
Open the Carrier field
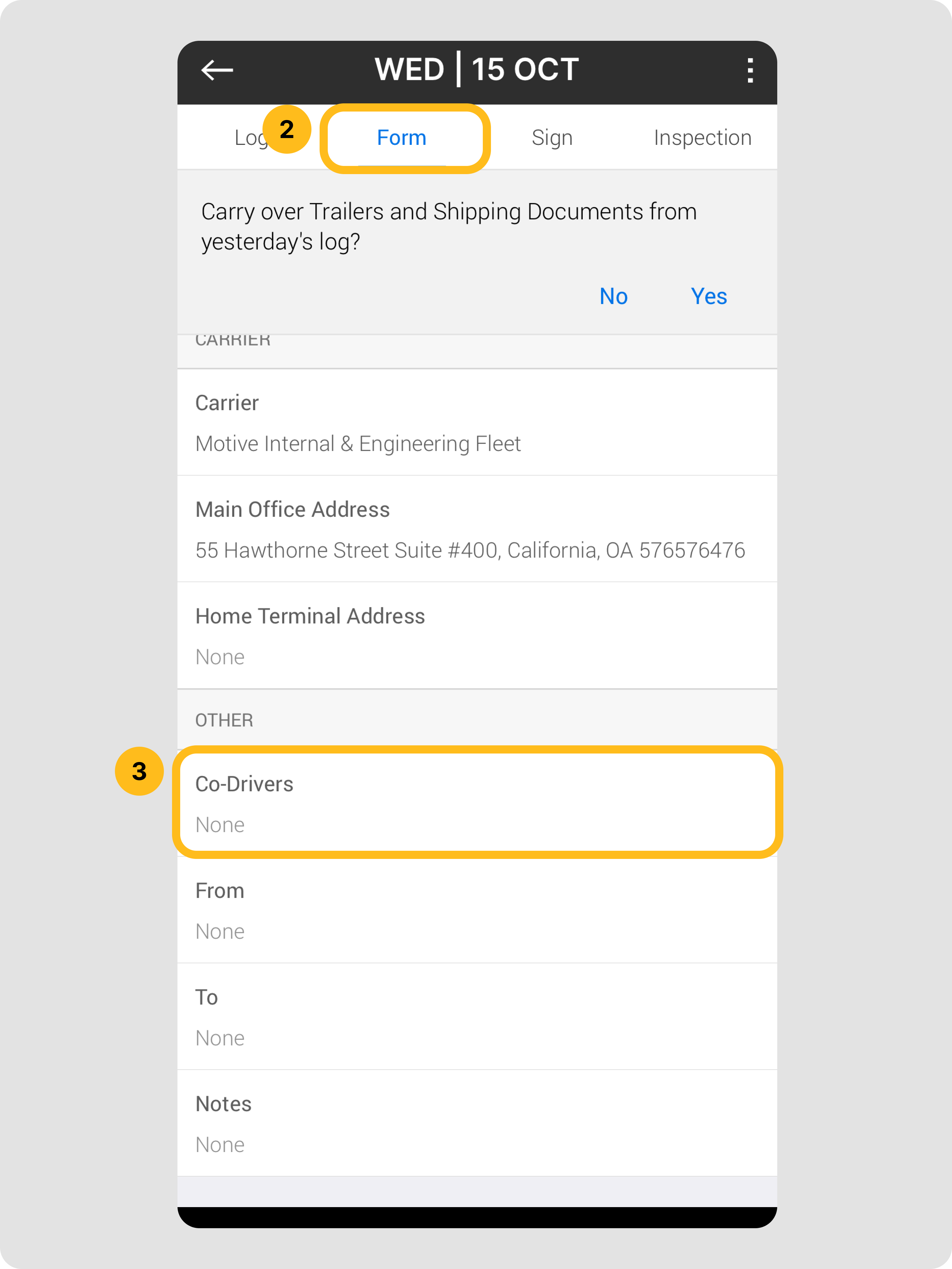click(x=477, y=423)
